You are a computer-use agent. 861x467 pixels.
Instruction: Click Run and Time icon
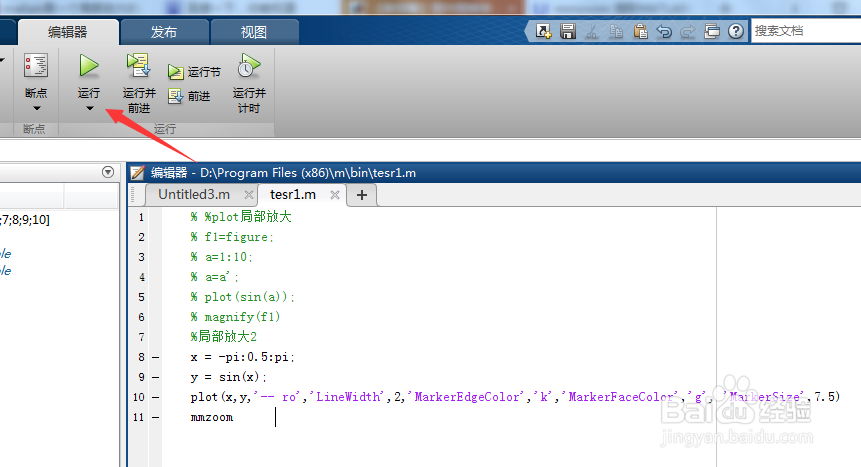coord(249,65)
